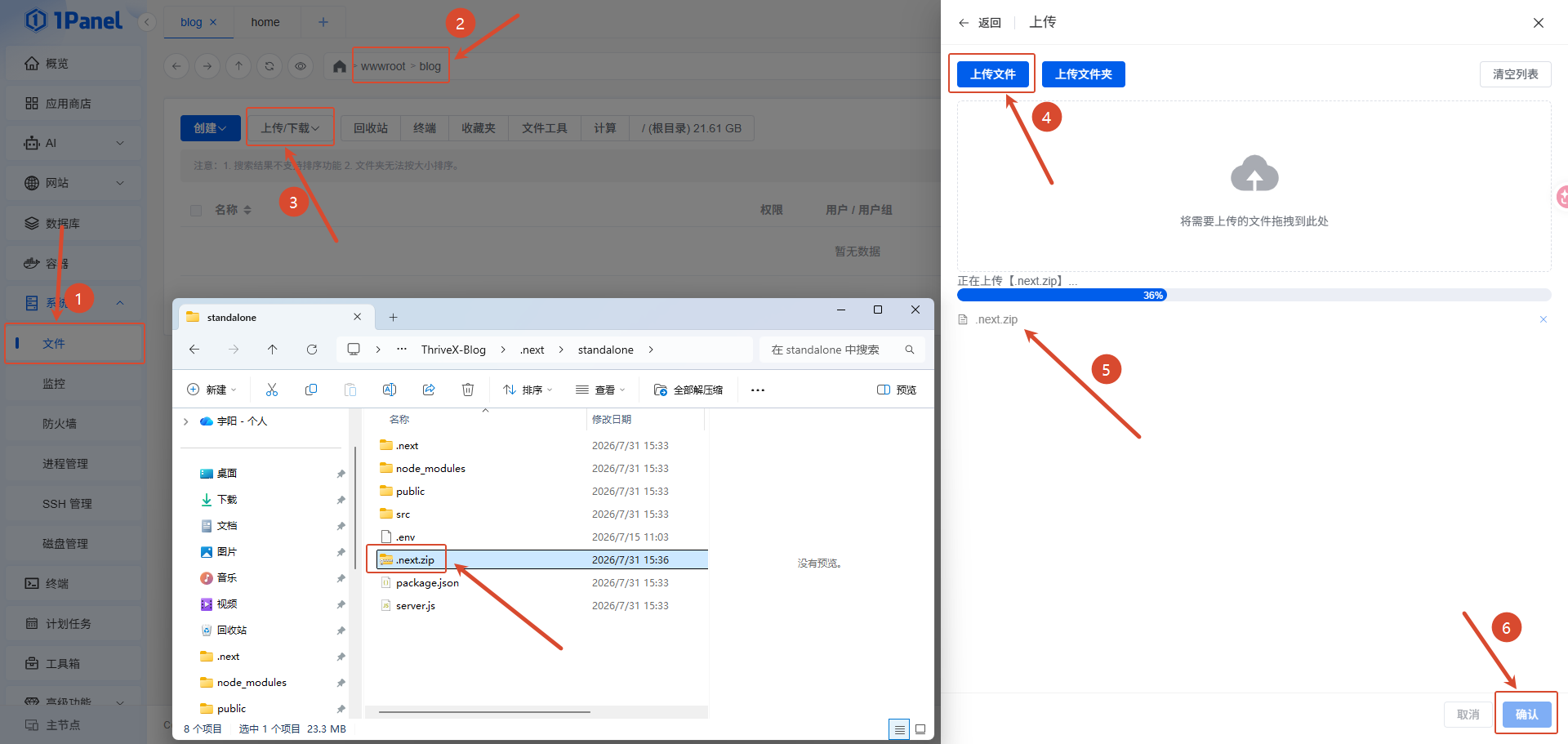This screenshot has height=744, width=1568.
Task: Click the refresh icon in Explorer address bar
Action: (312, 350)
